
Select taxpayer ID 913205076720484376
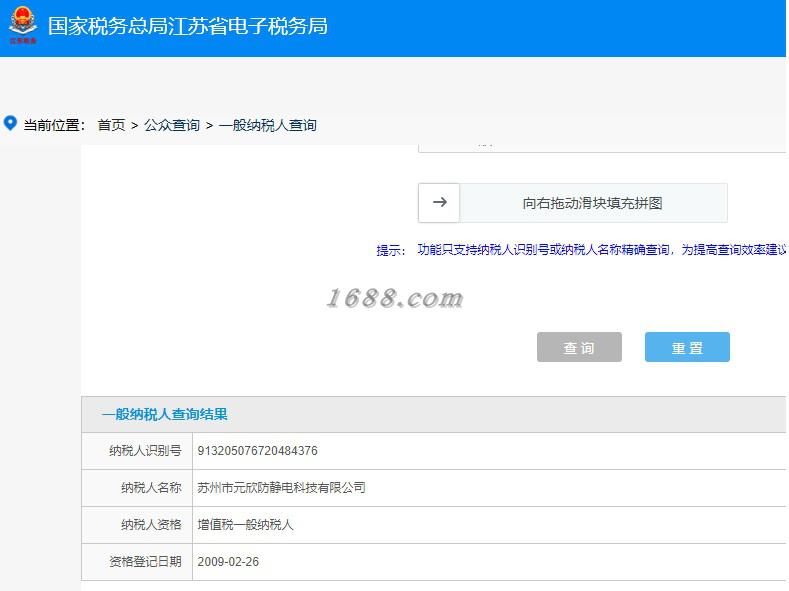coord(257,451)
